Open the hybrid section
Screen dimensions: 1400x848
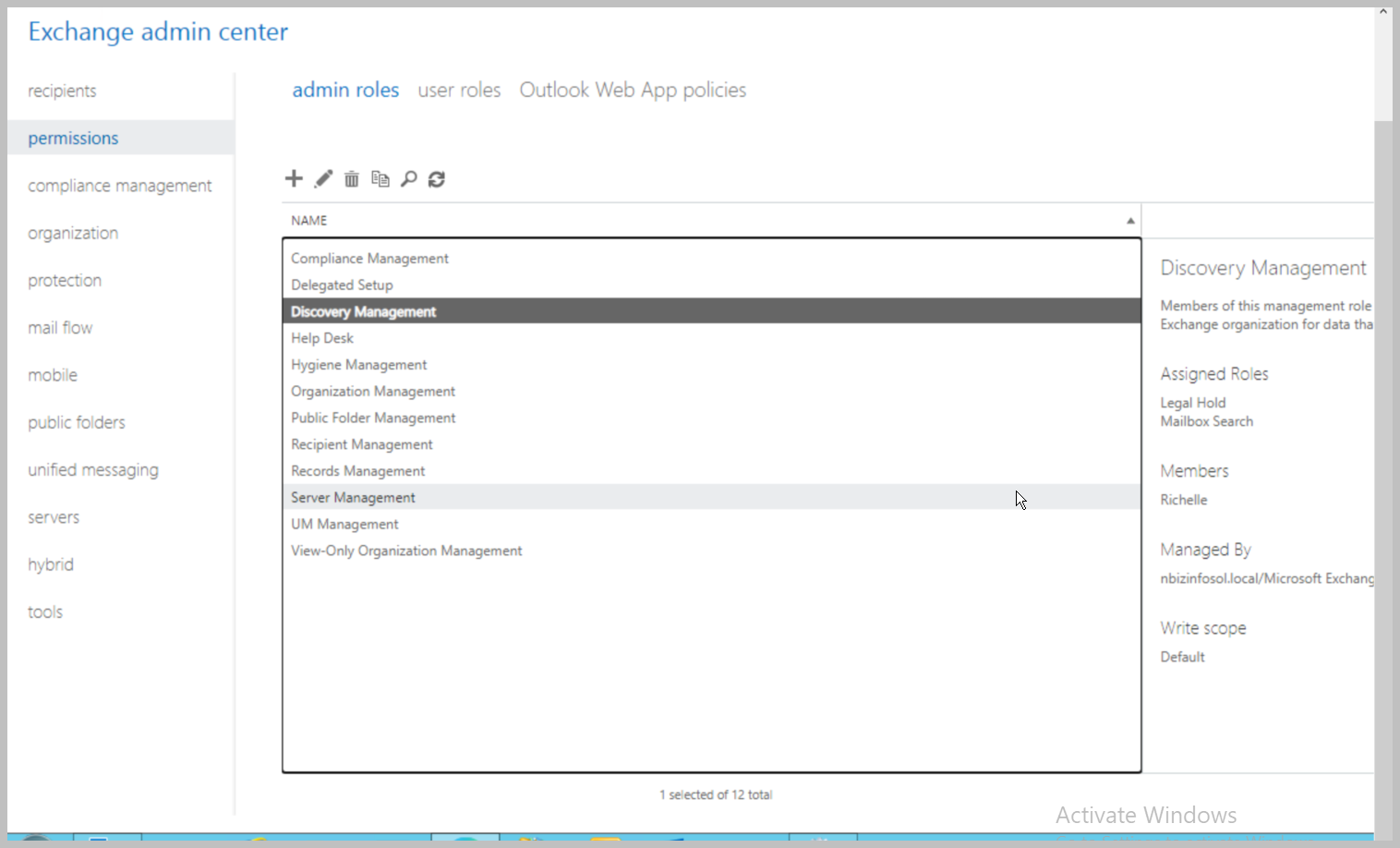pyautogui.click(x=51, y=564)
